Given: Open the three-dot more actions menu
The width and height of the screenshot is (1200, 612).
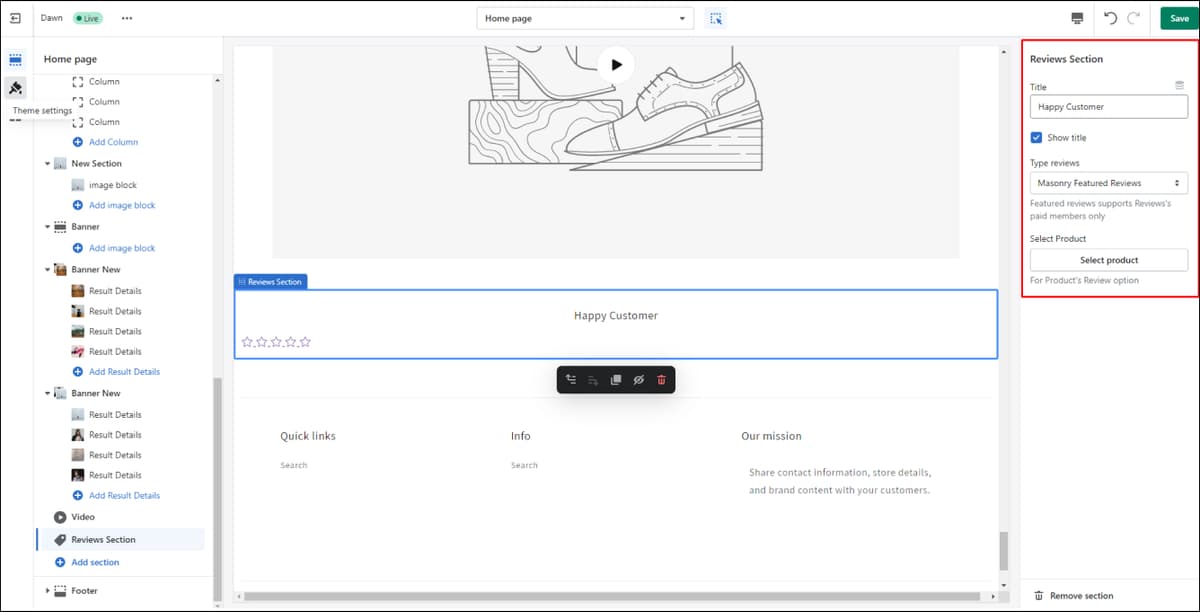Looking at the screenshot, I should point(127,18).
